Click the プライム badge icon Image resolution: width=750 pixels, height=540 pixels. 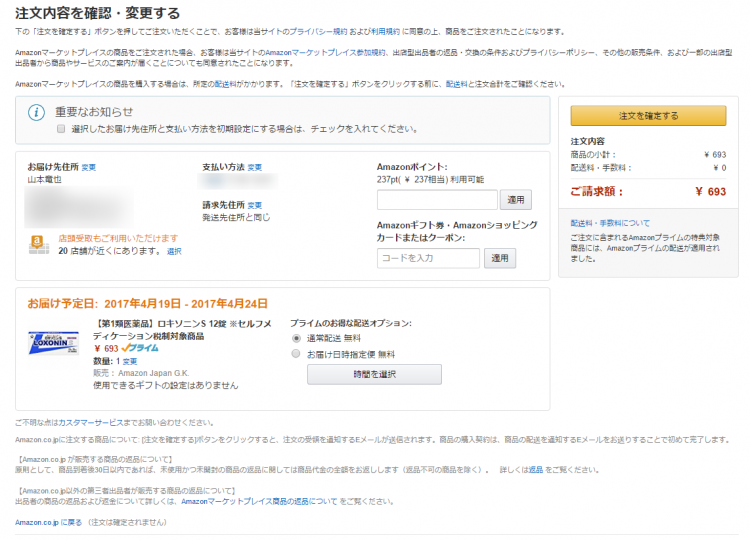(140, 348)
